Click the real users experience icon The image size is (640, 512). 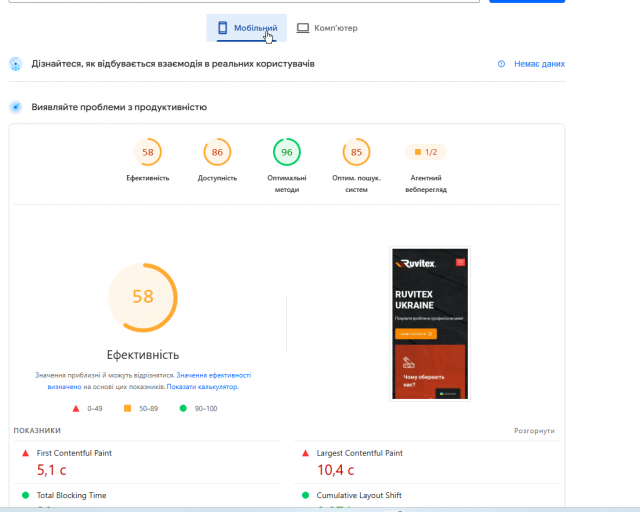click(16, 64)
